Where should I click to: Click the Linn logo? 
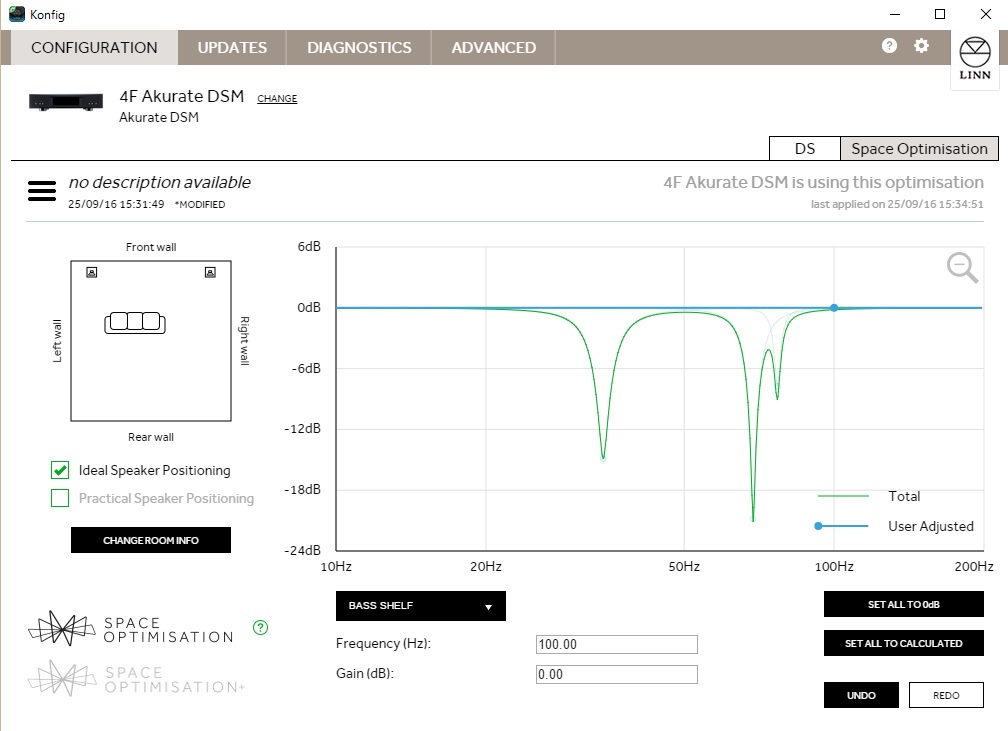click(x=975, y=59)
